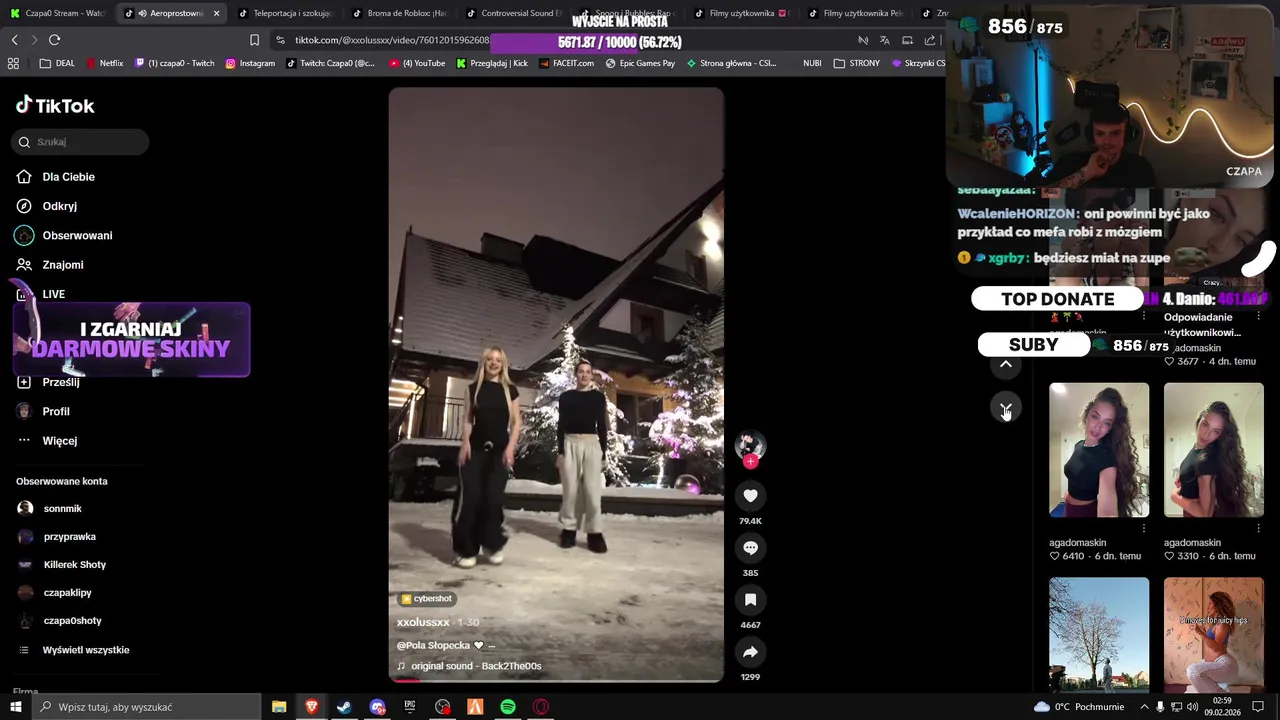Switch to Czapa0 Stream tab
Screen dimensions: 1280x720
58,14
